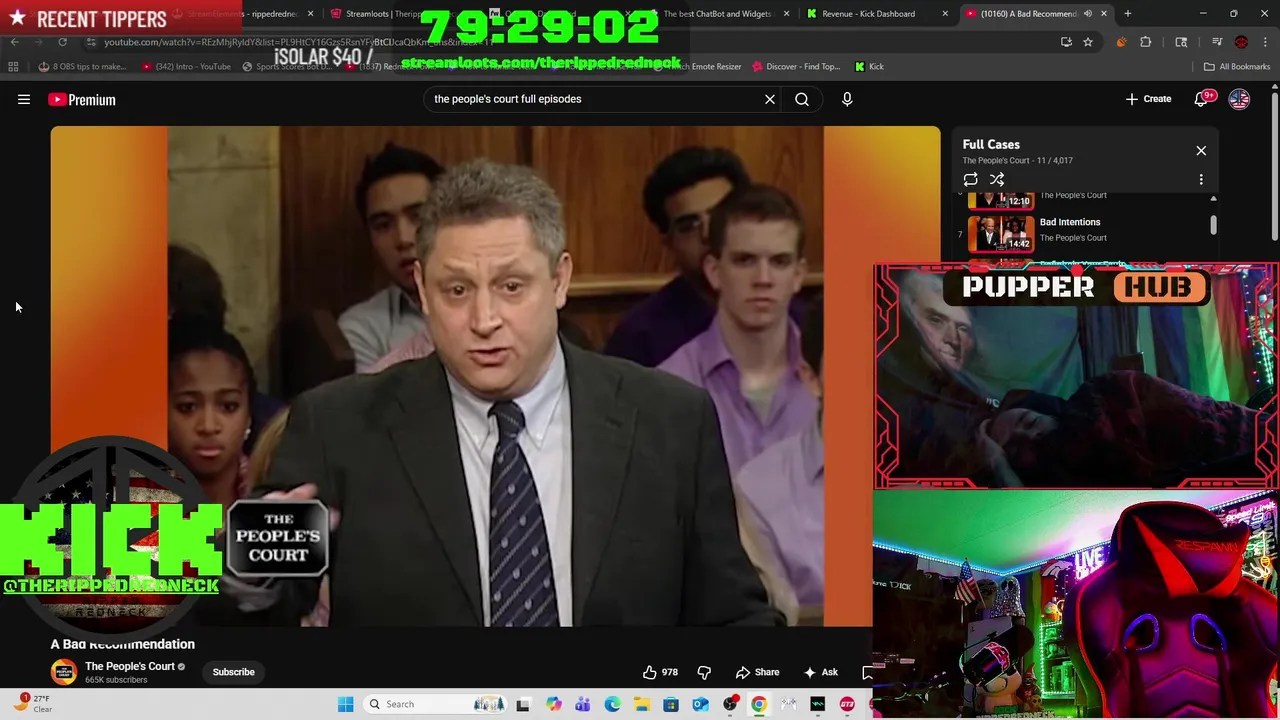The width and height of the screenshot is (1280, 720).
Task: Open the Create video menu
Action: point(1148,99)
